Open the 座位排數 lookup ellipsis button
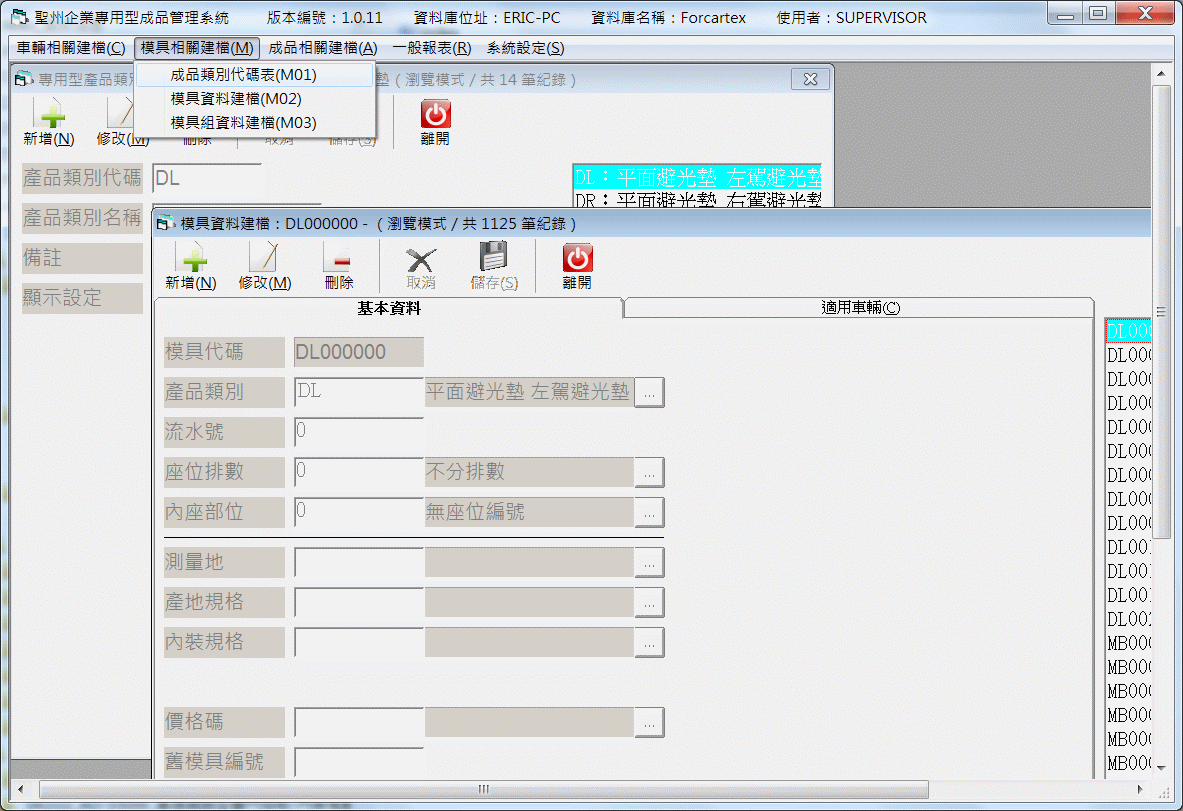Screen dimensions: 1183x811 650,473
